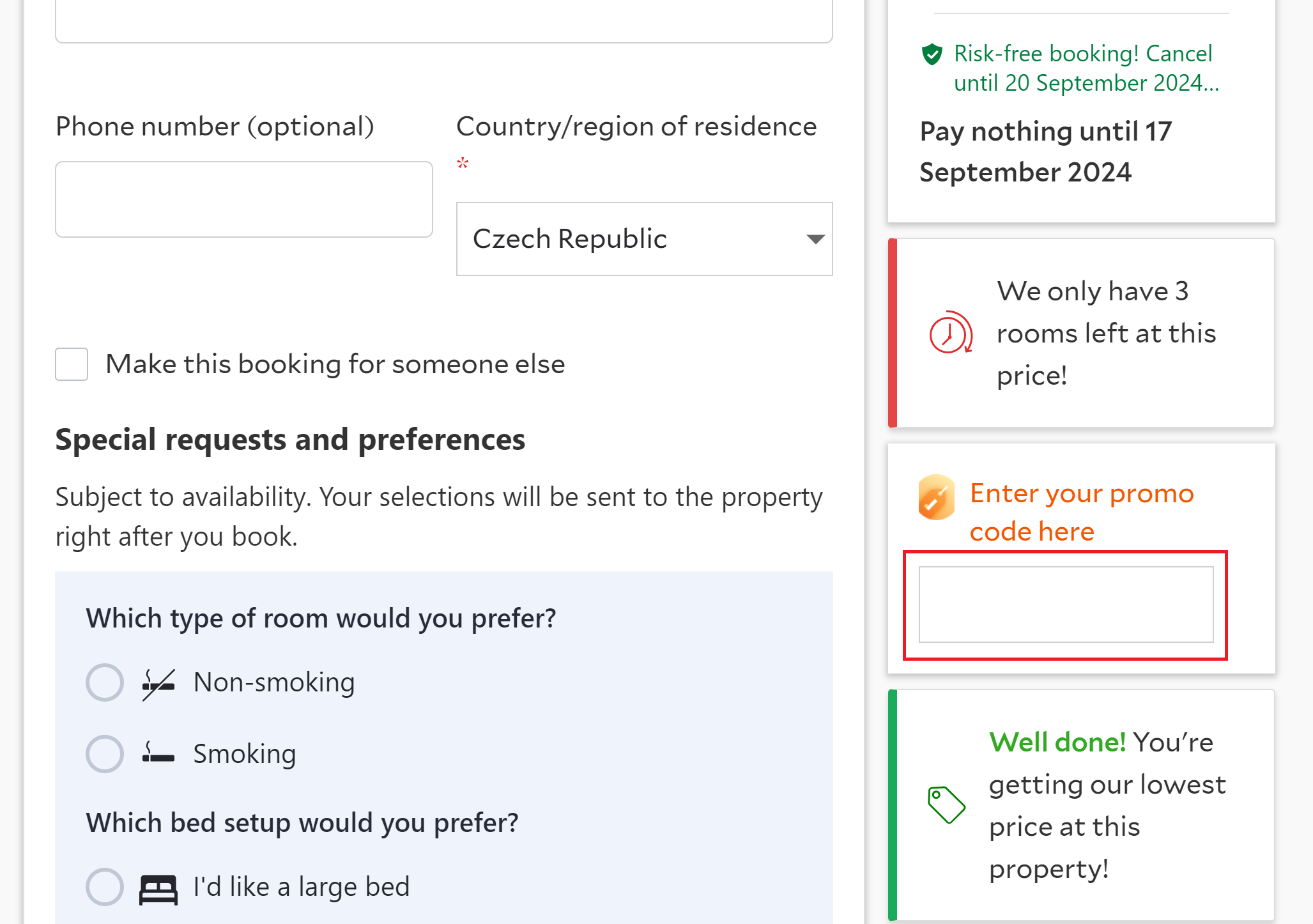1313x924 pixels.
Task: Check 'Make this booking for someone else'
Action: point(72,364)
